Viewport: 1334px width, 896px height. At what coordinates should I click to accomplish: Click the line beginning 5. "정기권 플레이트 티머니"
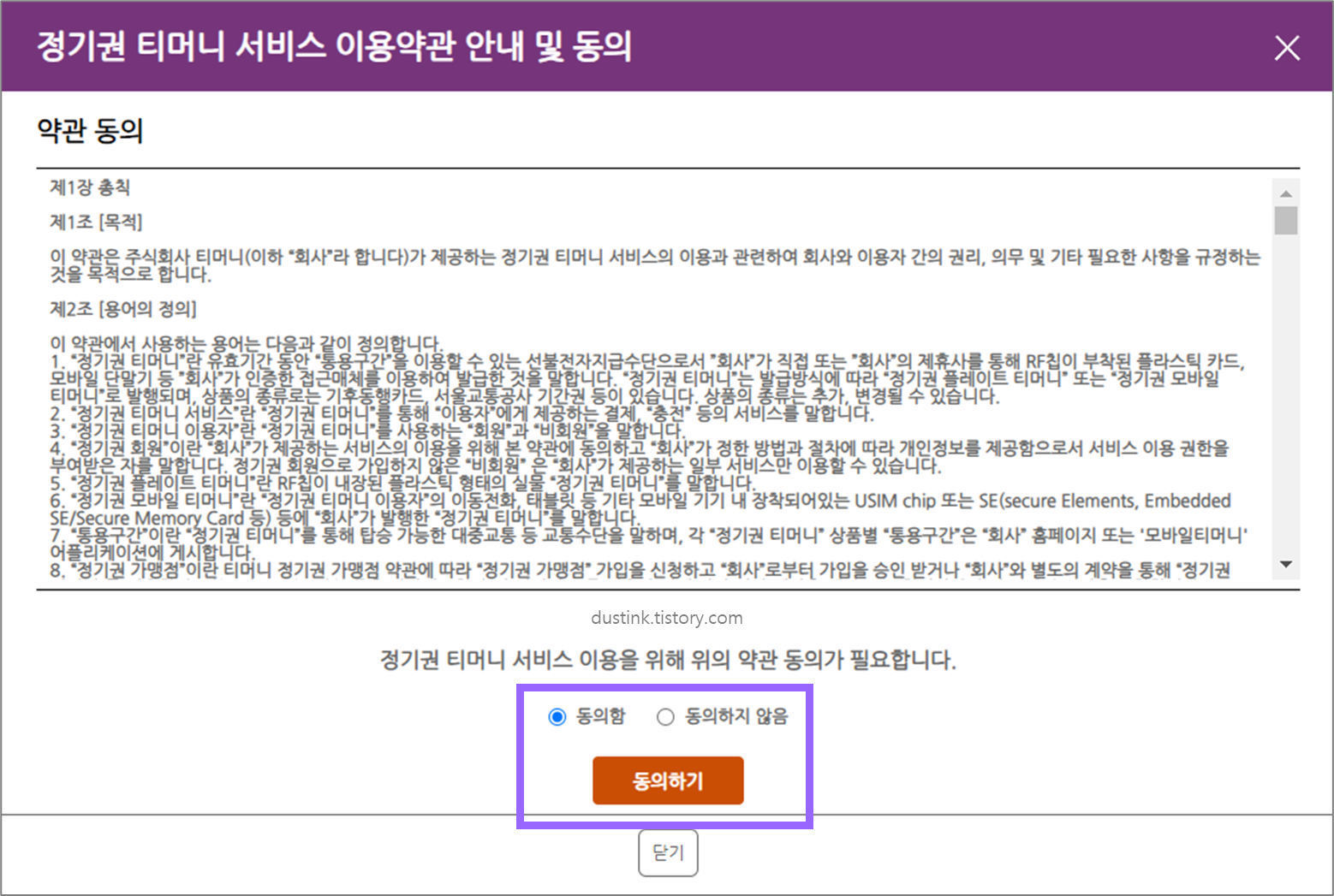402,483
